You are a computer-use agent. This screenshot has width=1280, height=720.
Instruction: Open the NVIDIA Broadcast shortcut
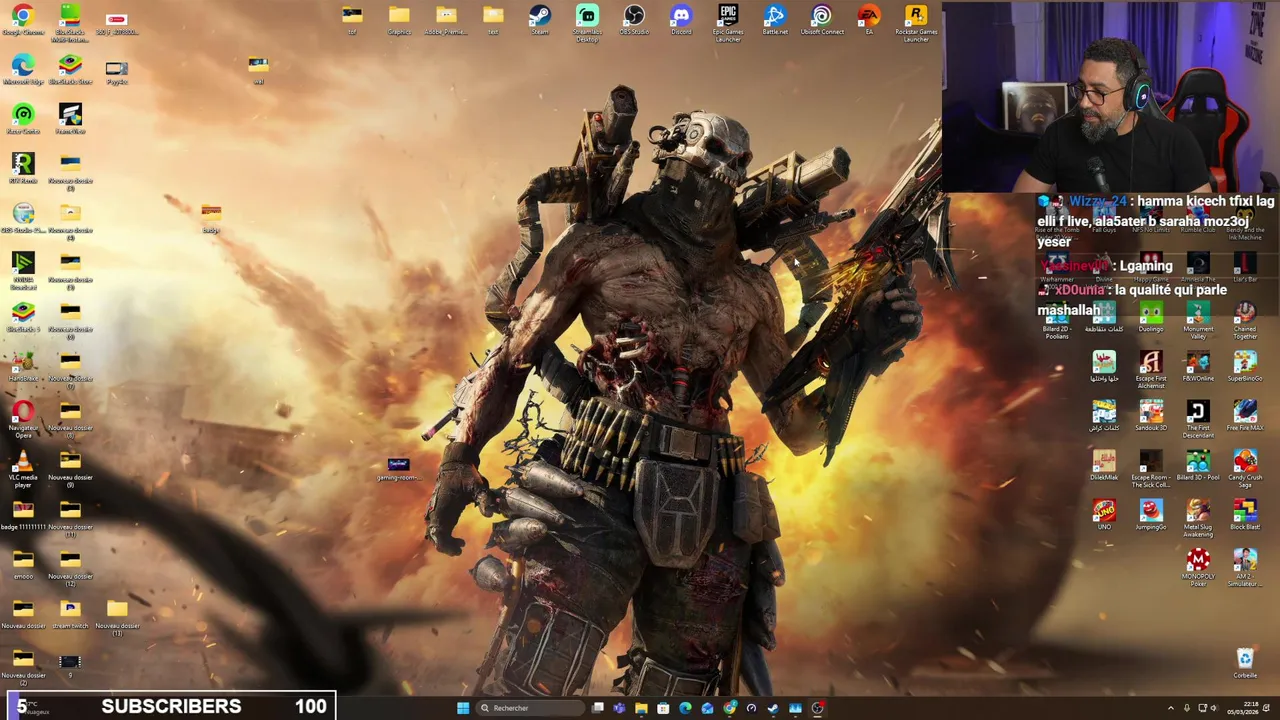pos(23,270)
